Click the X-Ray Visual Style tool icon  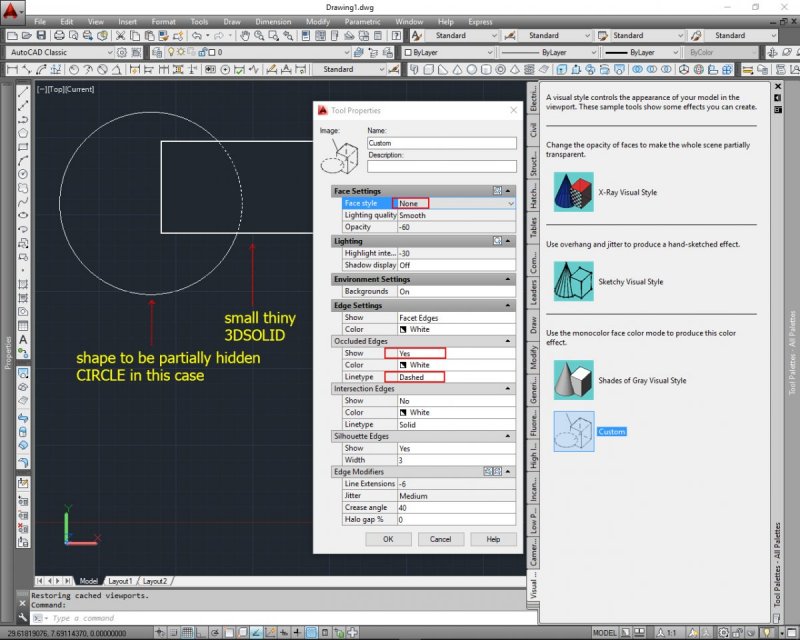pyautogui.click(x=573, y=190)
